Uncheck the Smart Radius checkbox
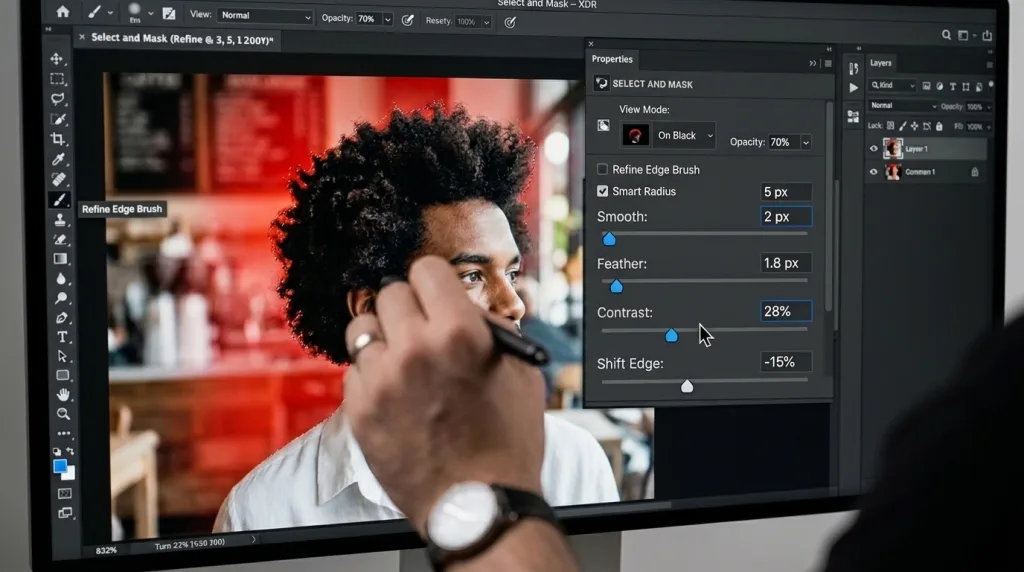Viewport: 1024px width, 572px height. [602, 191]
